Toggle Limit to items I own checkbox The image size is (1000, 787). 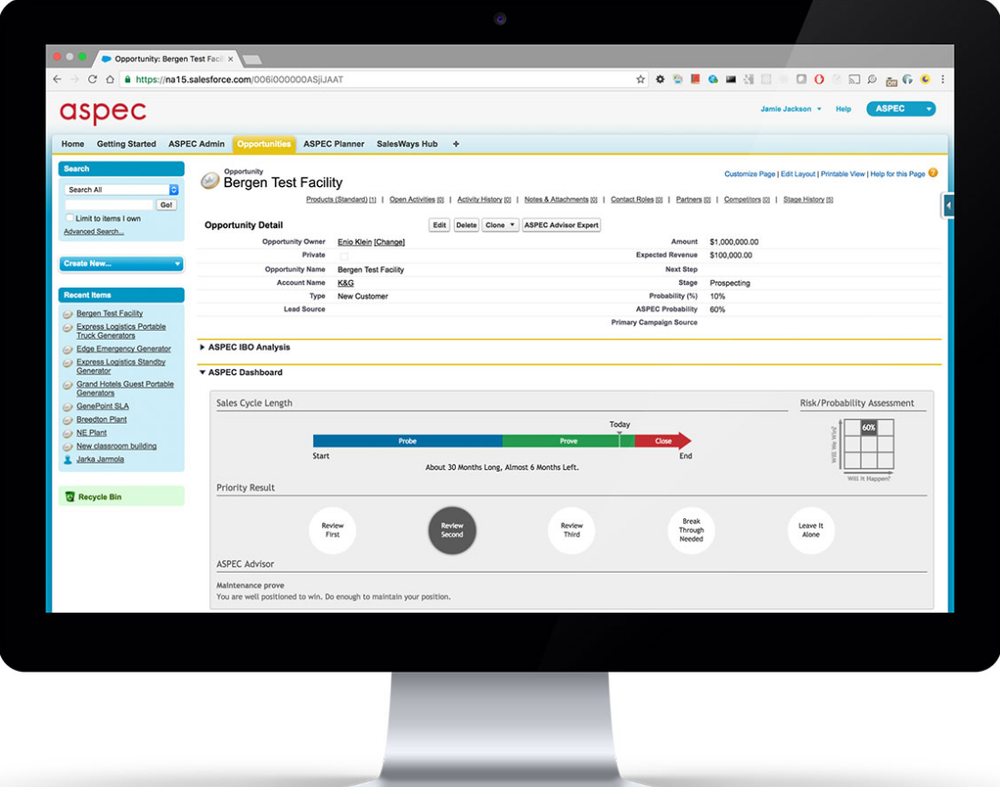click(x=70, y=218)
